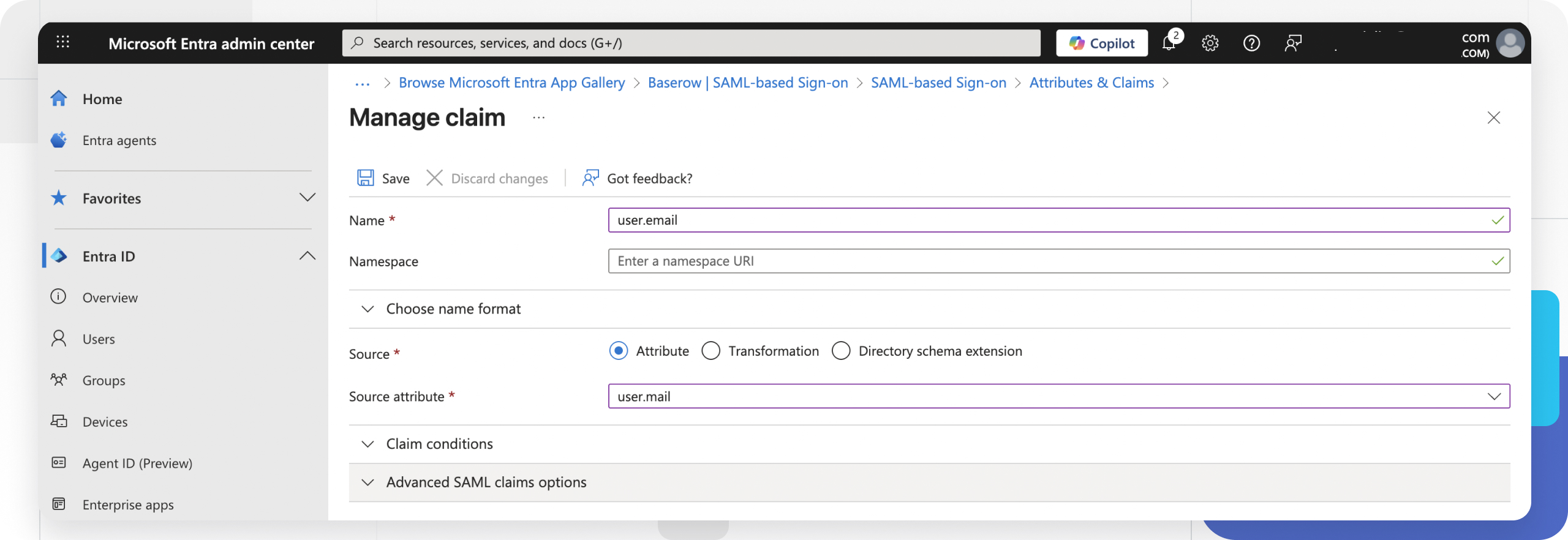Open the SAML-based Sign-on breadcrumb
Image resolution: width=1568 pixels, height=540 pixels.
click(938, 83)
